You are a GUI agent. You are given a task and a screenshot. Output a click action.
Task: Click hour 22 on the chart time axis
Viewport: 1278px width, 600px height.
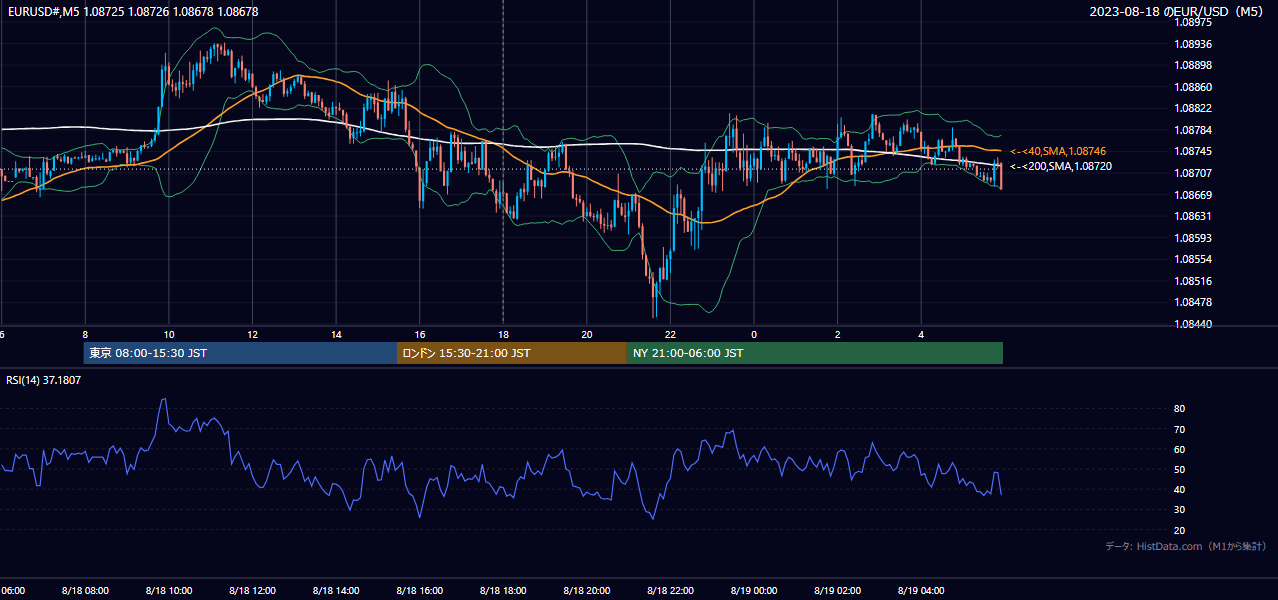coord(670,334)
